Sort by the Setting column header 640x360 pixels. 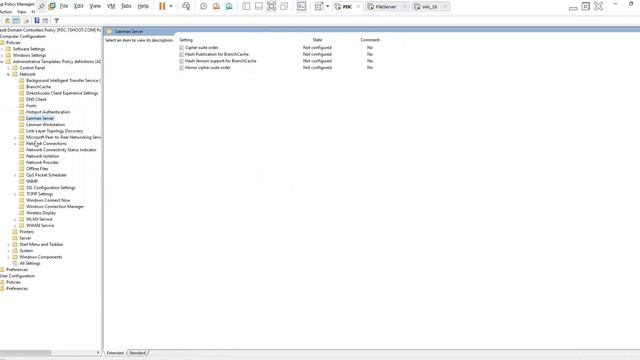186,40
